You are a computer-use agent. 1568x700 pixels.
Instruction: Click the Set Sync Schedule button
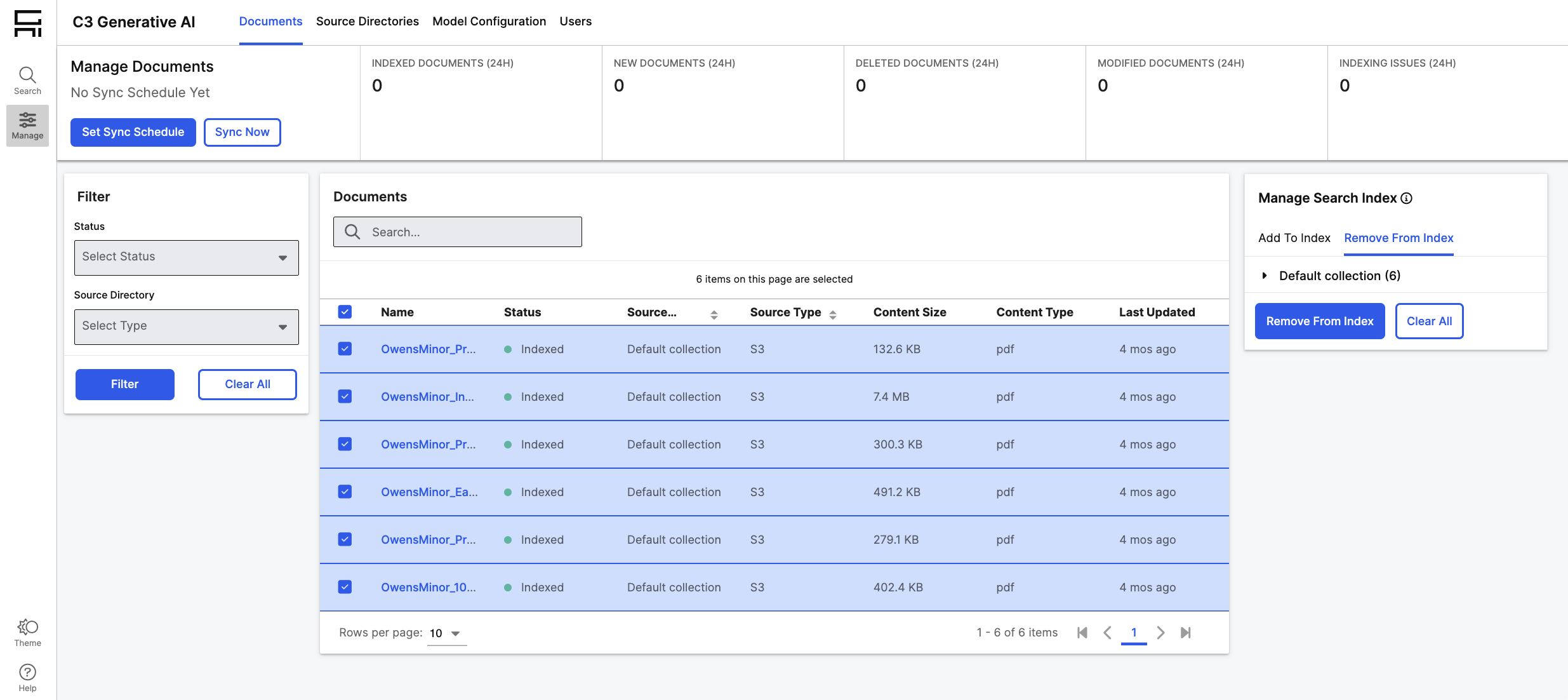133,132
